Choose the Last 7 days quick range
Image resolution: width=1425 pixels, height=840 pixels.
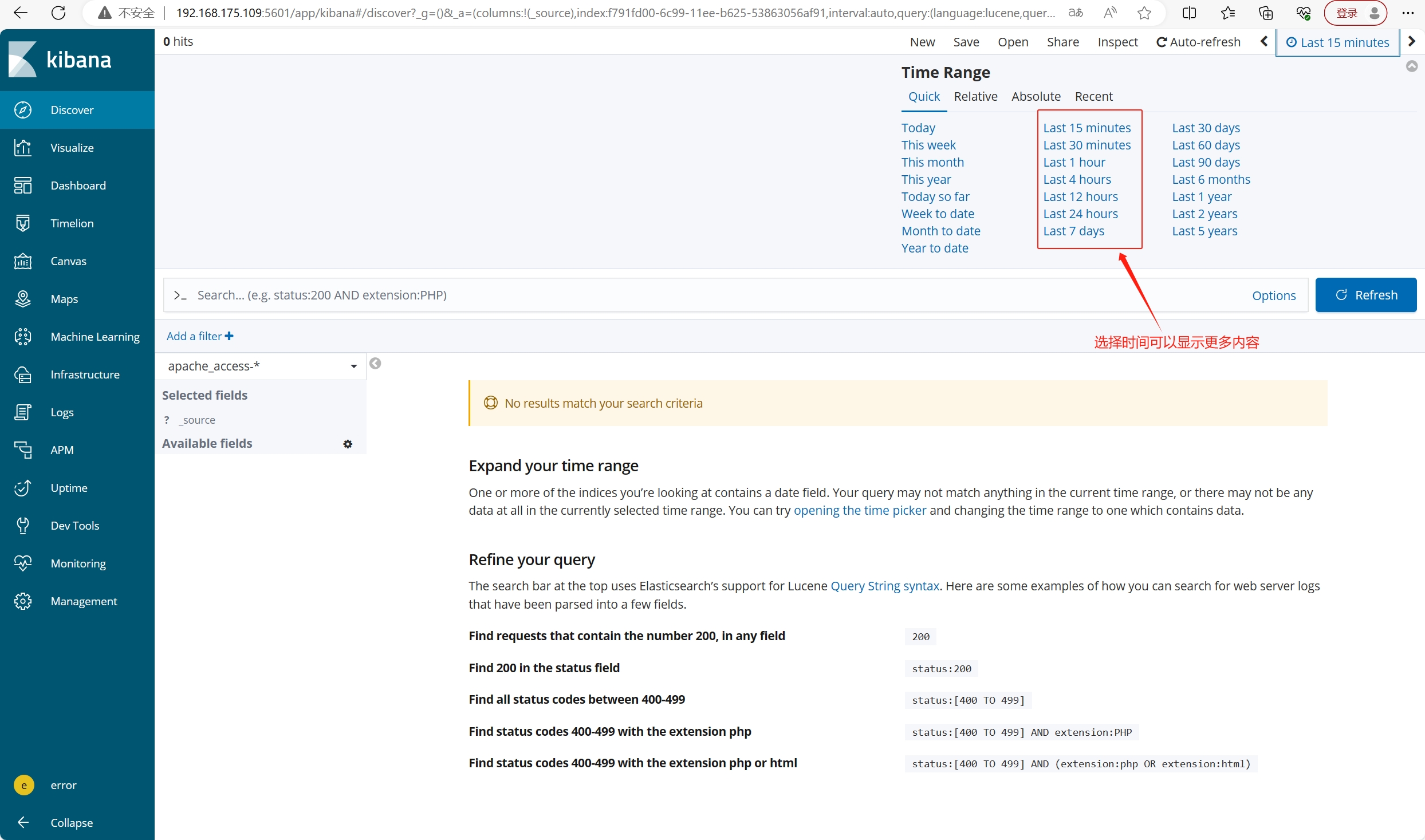pos(1073,231)
